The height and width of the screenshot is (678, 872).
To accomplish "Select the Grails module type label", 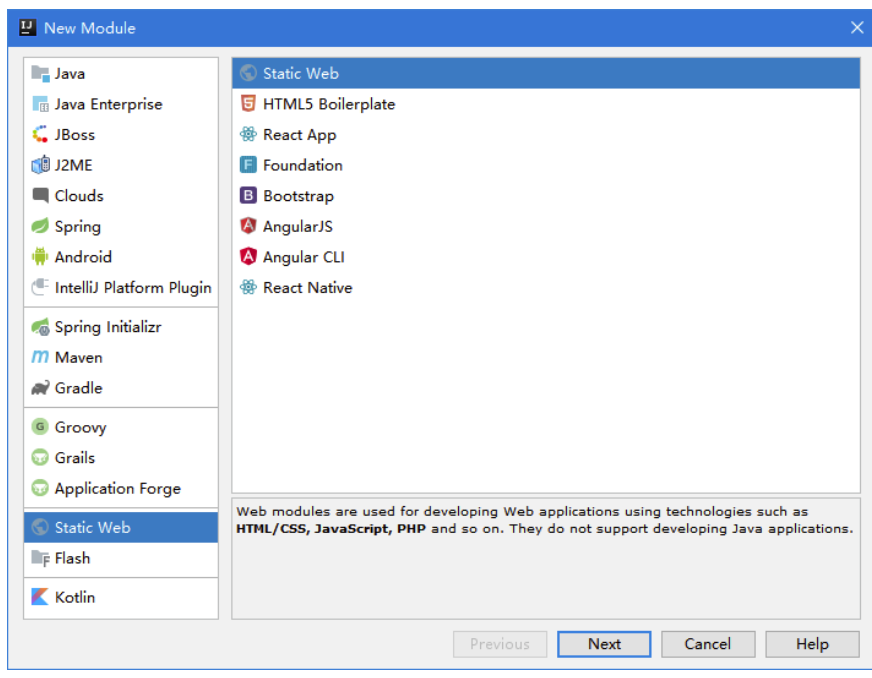I will (75, 458).
